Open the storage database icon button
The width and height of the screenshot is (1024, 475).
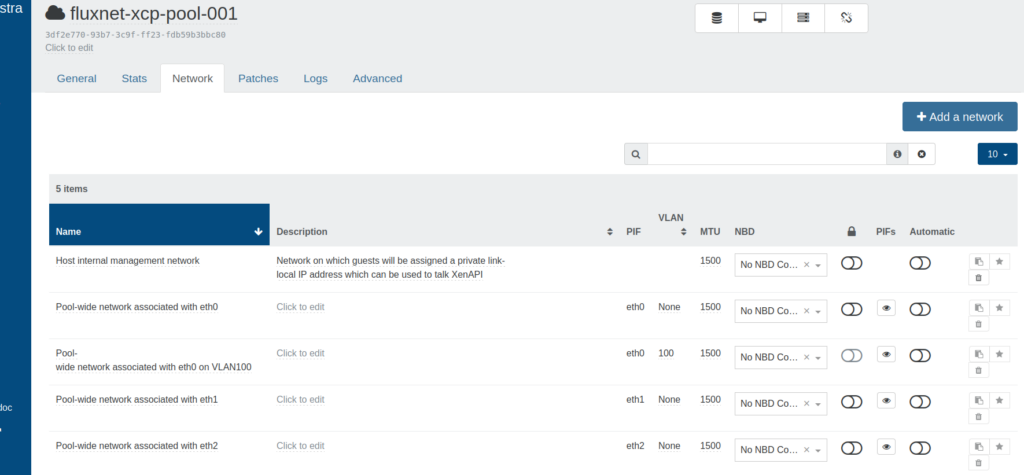pyautogui.click(x=716, y=18)
